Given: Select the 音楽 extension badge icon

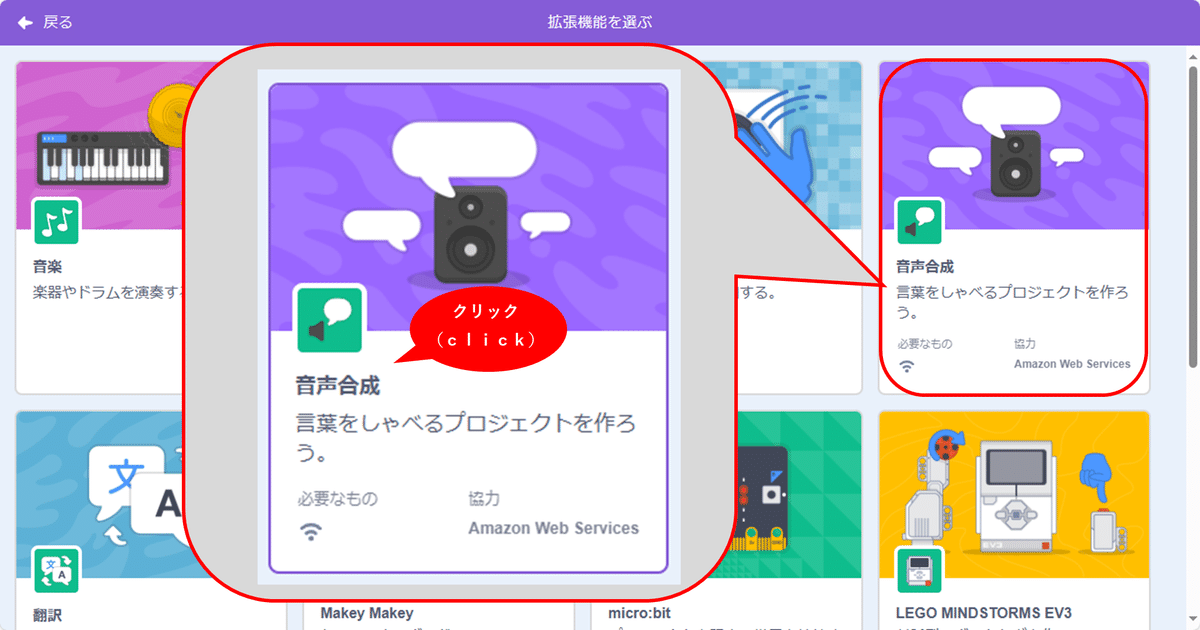Looking at the screenshot, I should (x=56, y=222).
